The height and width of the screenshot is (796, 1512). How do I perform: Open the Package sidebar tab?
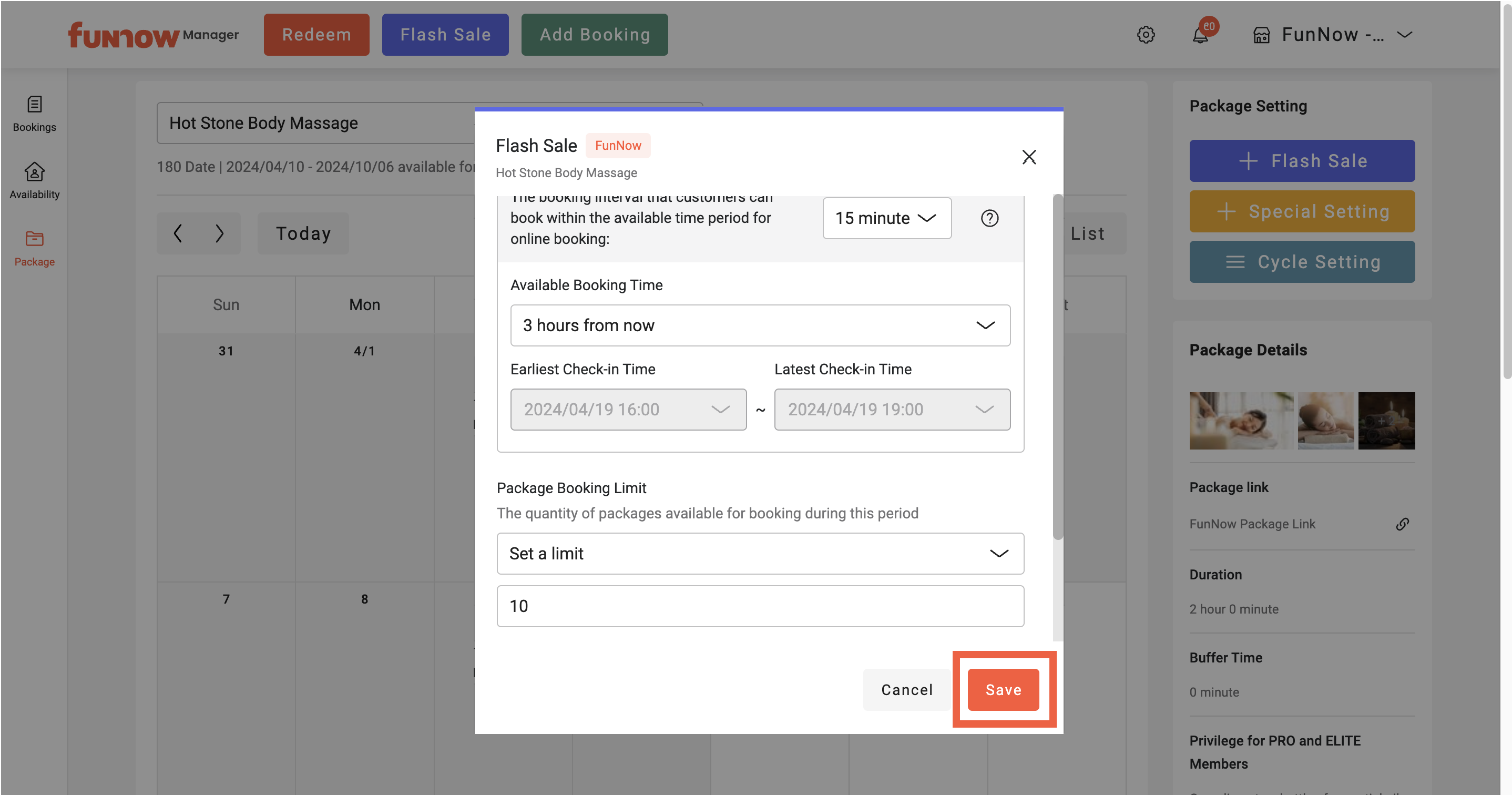click(35, 249)
